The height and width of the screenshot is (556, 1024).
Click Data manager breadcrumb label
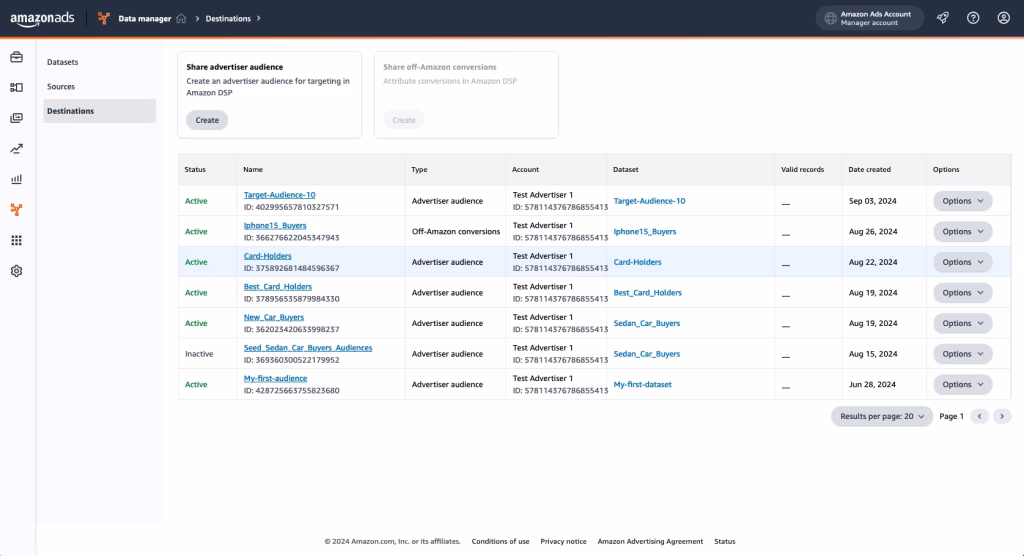(144, 18)
